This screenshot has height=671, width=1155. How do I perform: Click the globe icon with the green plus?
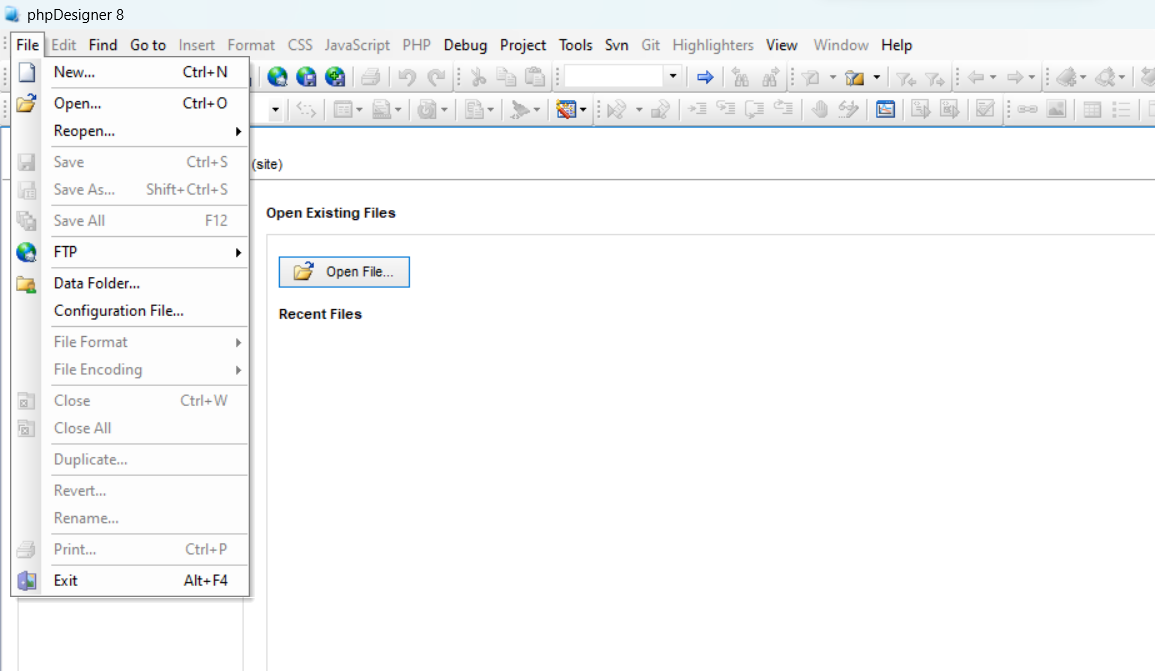click(334, 77)
